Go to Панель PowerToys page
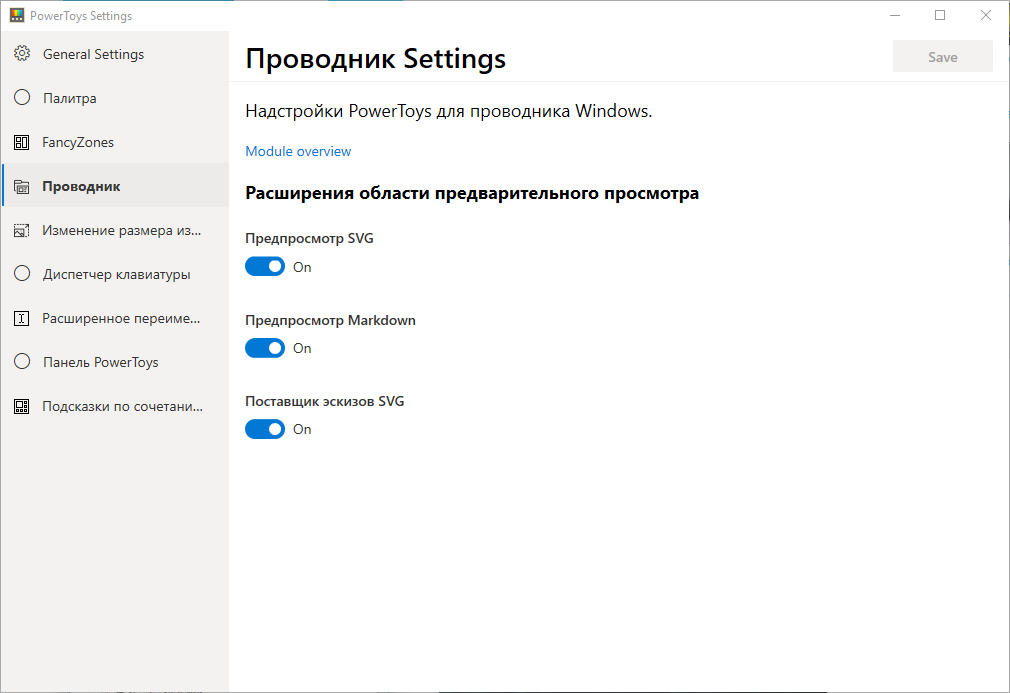The height and width of the screenshot is (693, 1010). coord(100,362)
